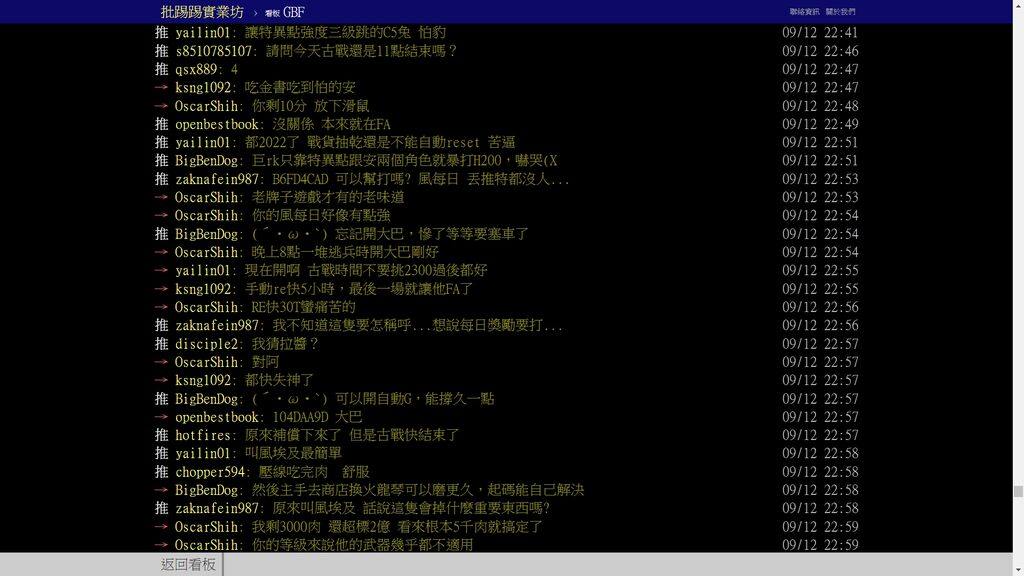Click comment starting '我剩3000肉'
The image size is (1024, 576).
click(x=397, y=526)
